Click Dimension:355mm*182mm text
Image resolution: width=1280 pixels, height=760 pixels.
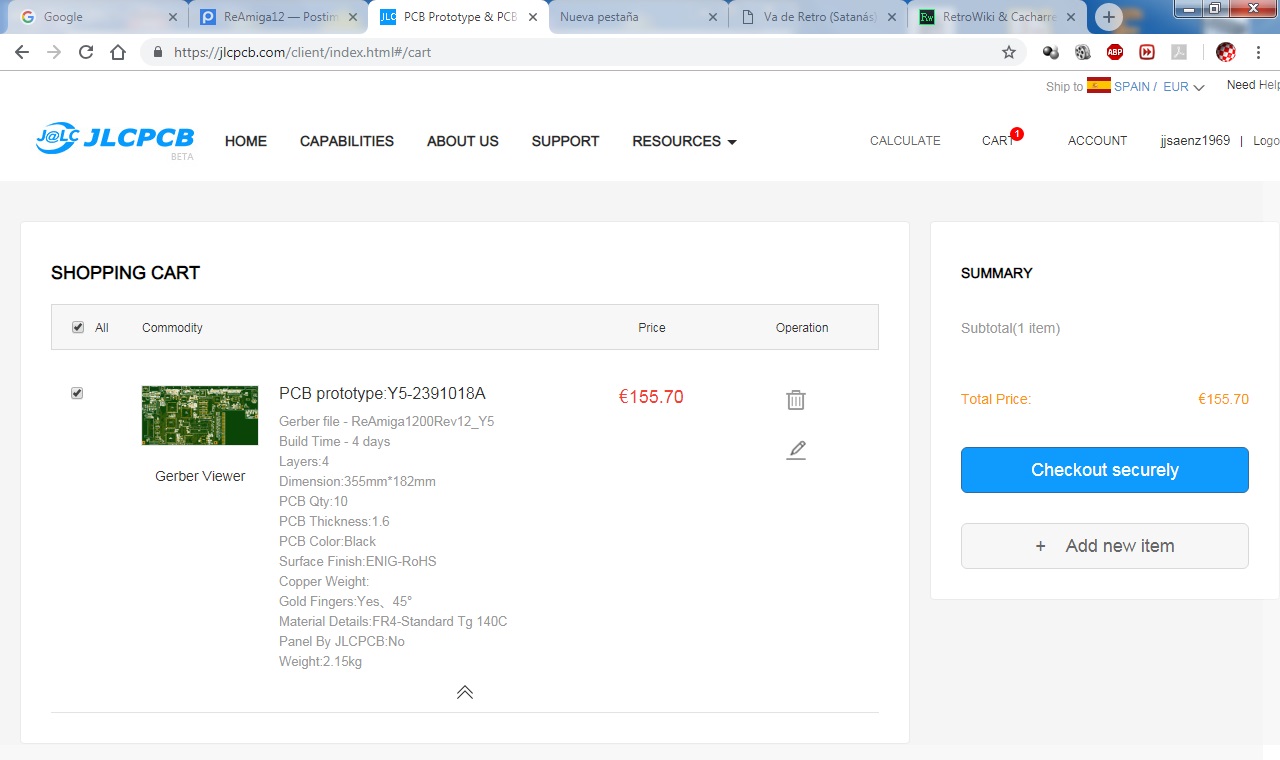tap(357, 481)
